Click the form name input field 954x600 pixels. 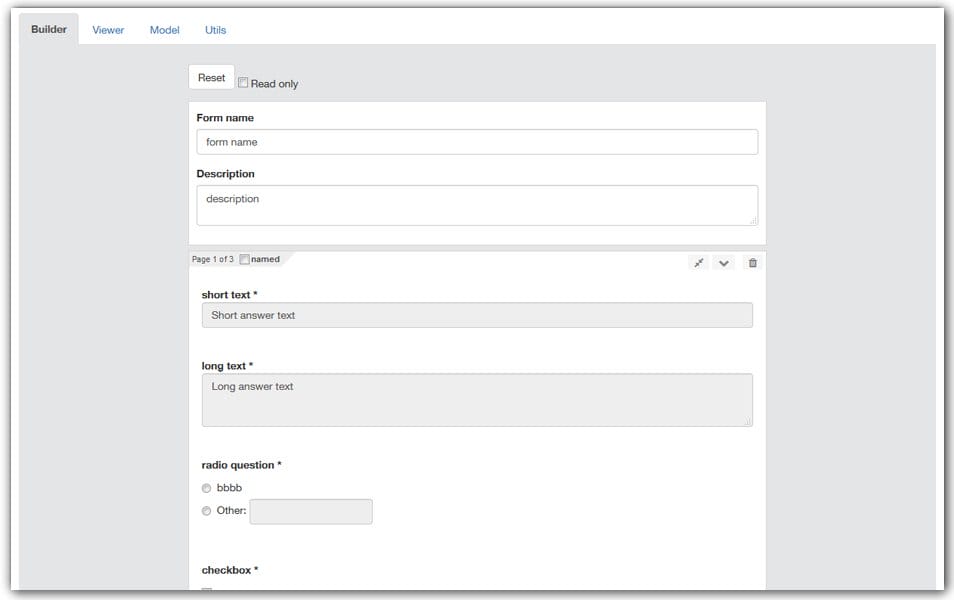[477, 141]
